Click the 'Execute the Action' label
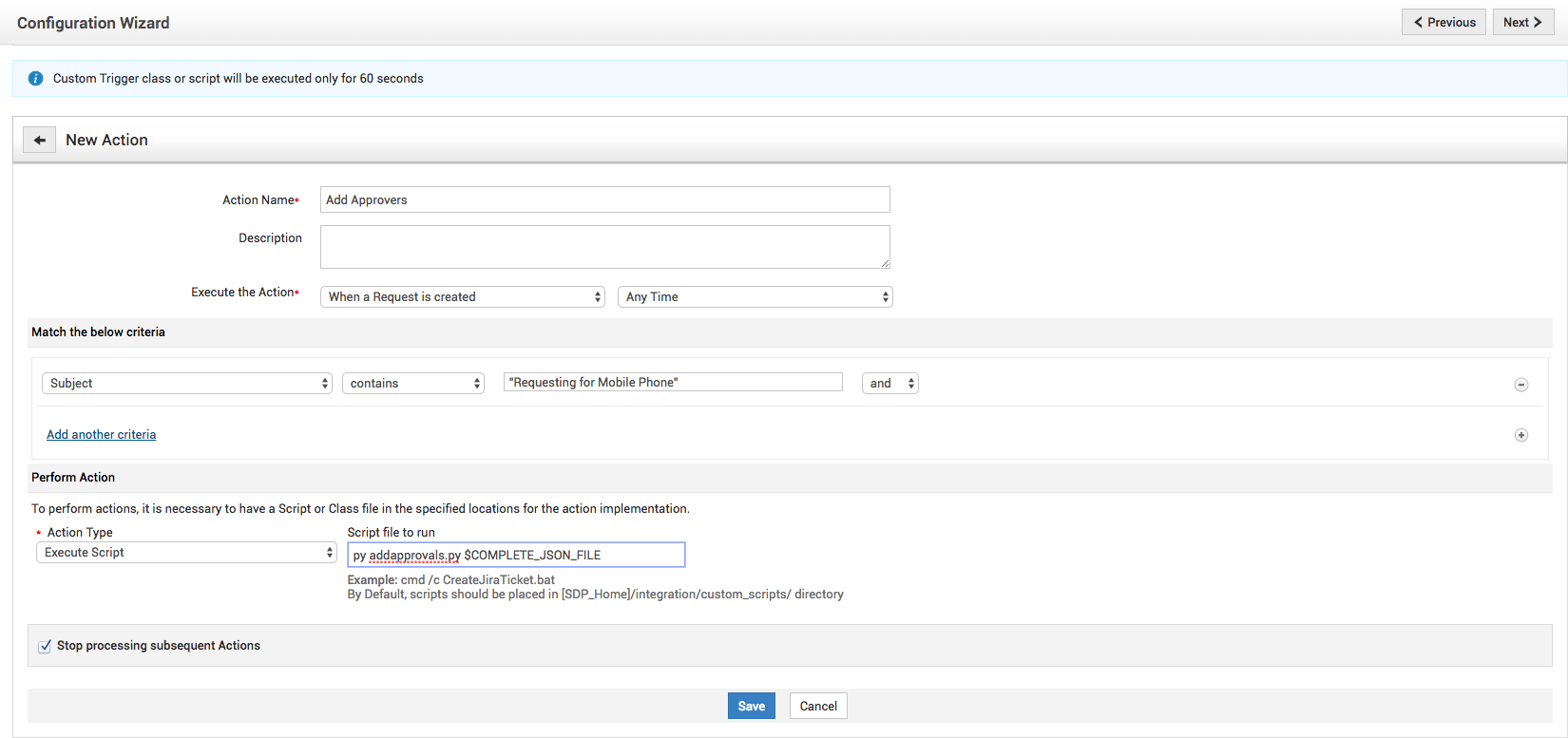The height and width of the screenshot is (738, 1568). 245,293
